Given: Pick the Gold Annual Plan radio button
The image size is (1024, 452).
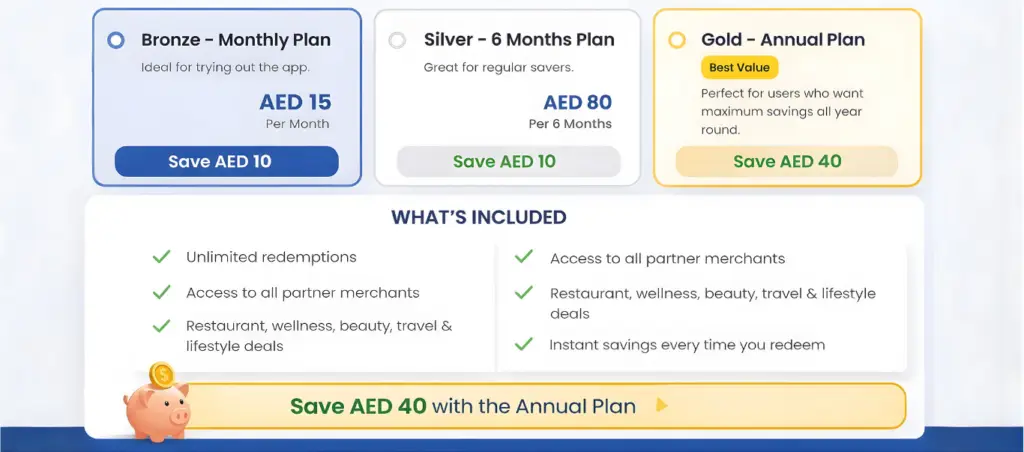Looking at the screenshot, I should [677, 41].
